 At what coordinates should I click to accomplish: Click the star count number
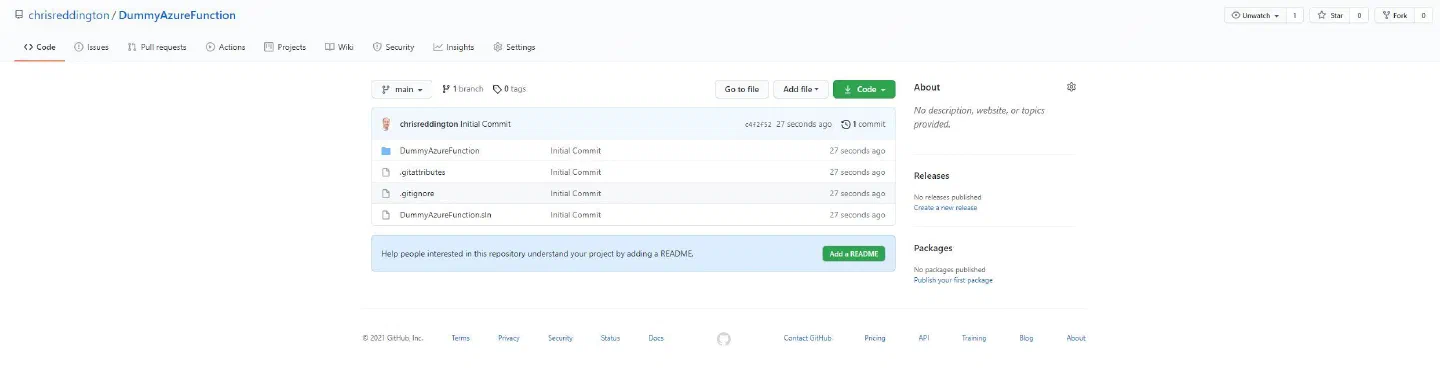[x=1359, y=15]
